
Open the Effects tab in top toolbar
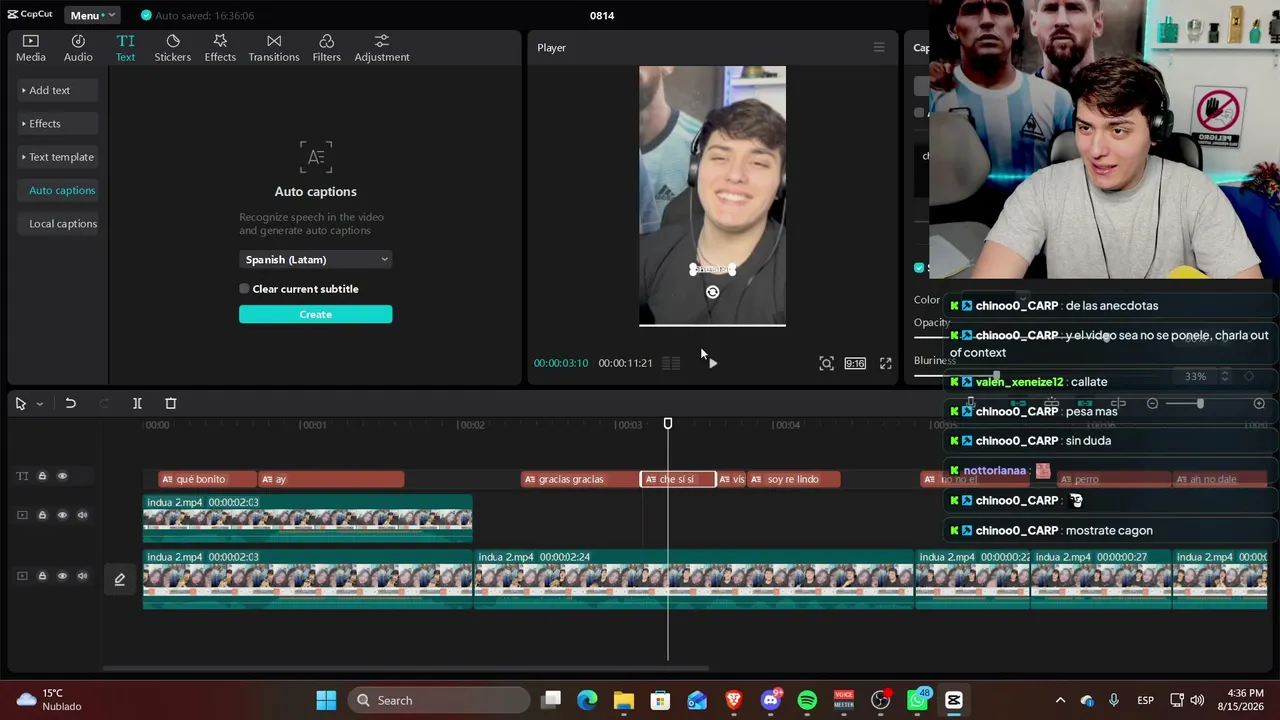point(220,48)
